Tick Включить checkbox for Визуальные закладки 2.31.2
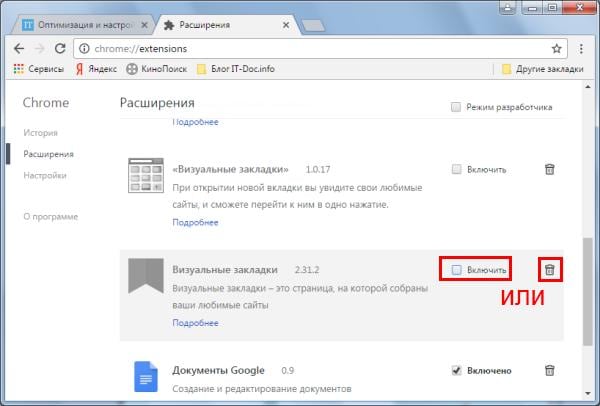 click(x=456, y=270)
